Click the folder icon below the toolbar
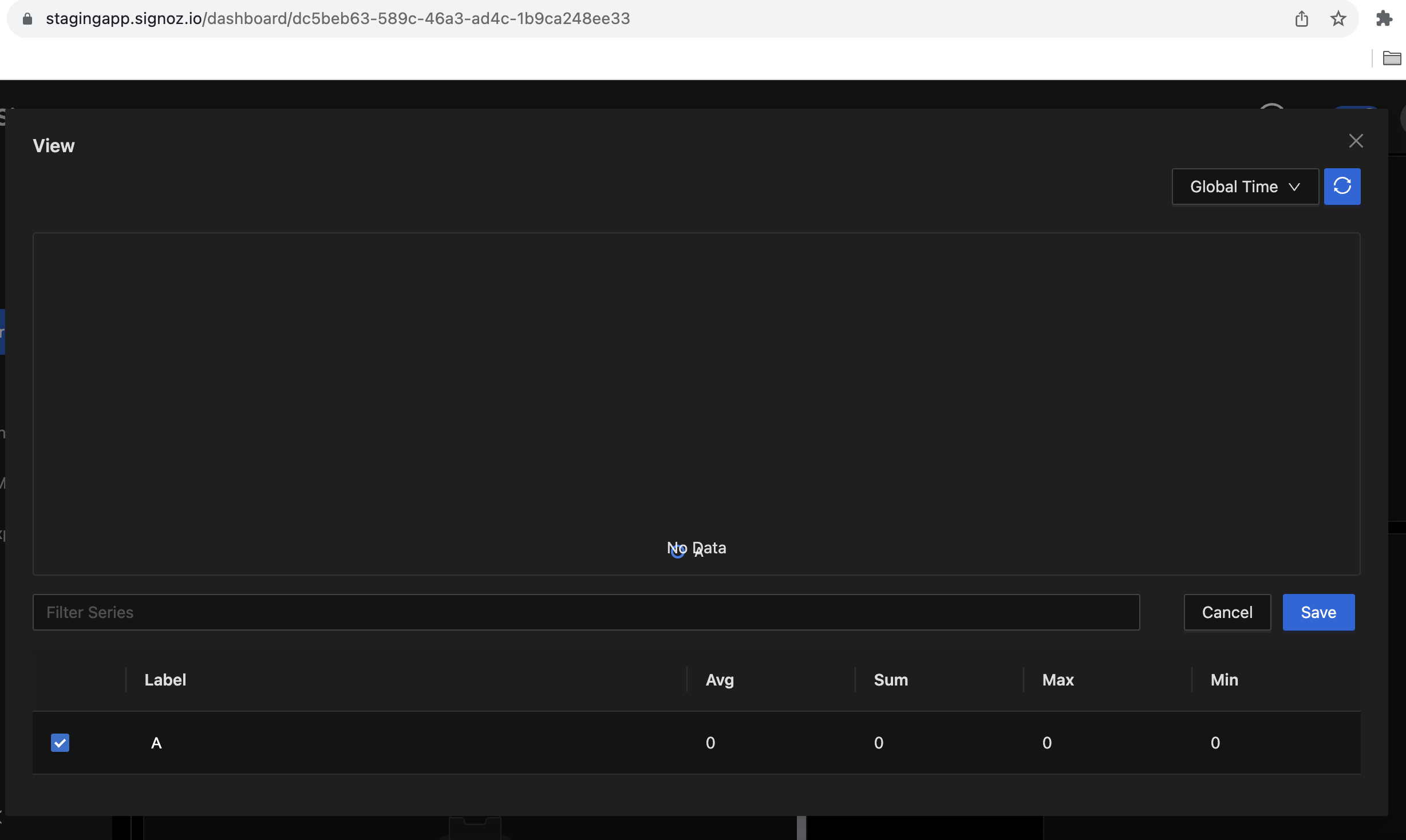Screen dimensions: 1406x840 [x=1392, y=58]
